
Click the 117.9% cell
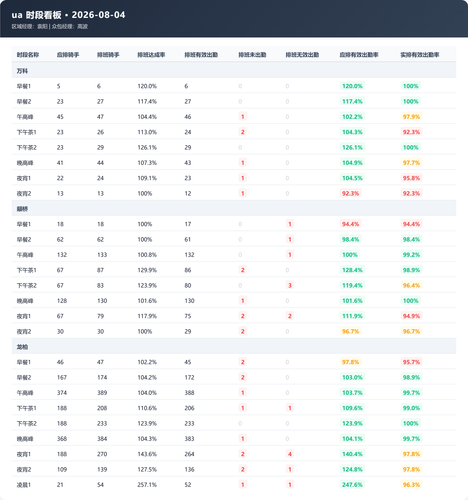click(x=147, y=316)
